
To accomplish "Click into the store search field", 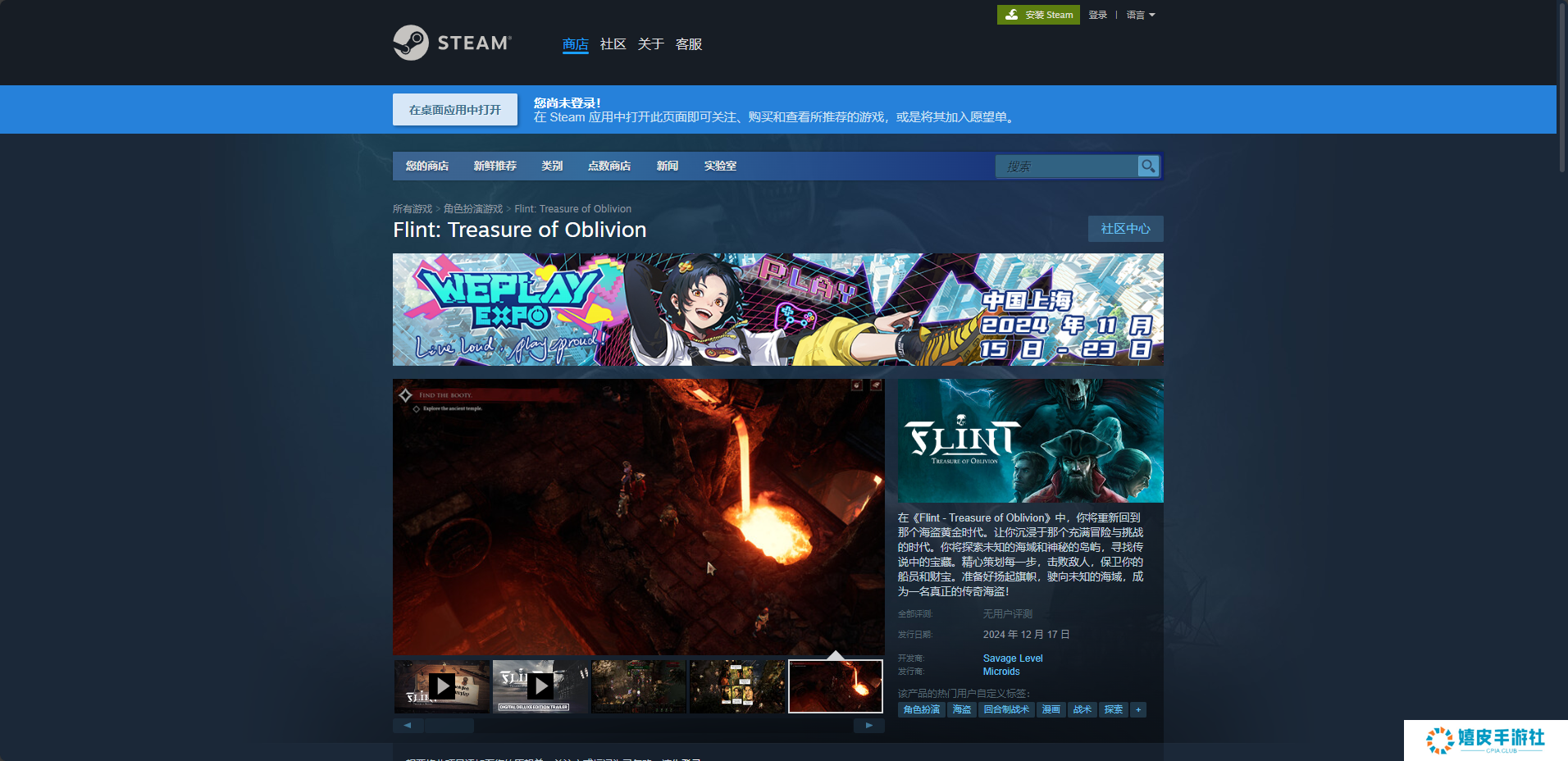I will (x=1066, y=166).
